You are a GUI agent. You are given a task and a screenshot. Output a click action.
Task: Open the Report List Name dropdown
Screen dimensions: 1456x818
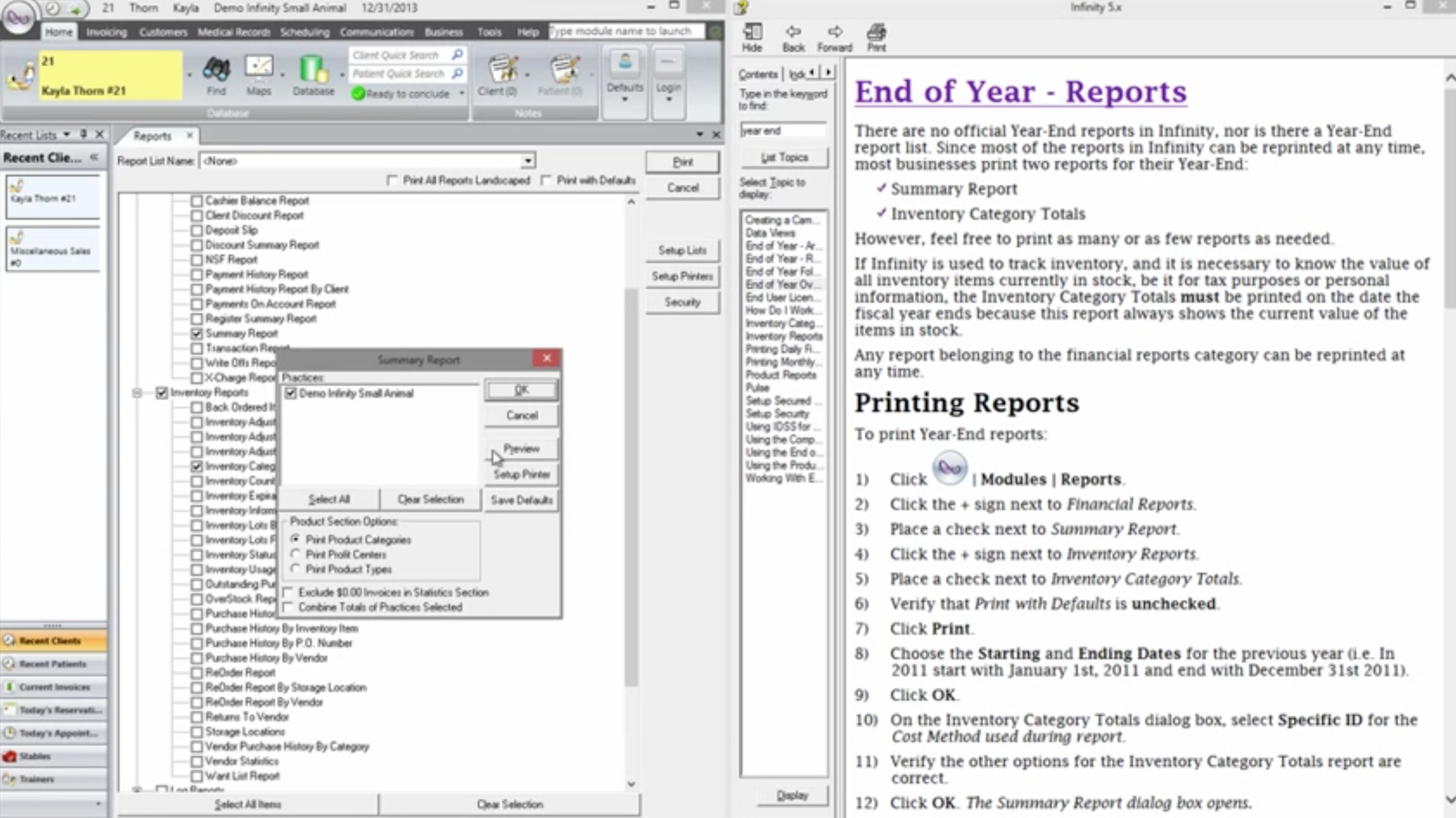click(x=527, y=161)
